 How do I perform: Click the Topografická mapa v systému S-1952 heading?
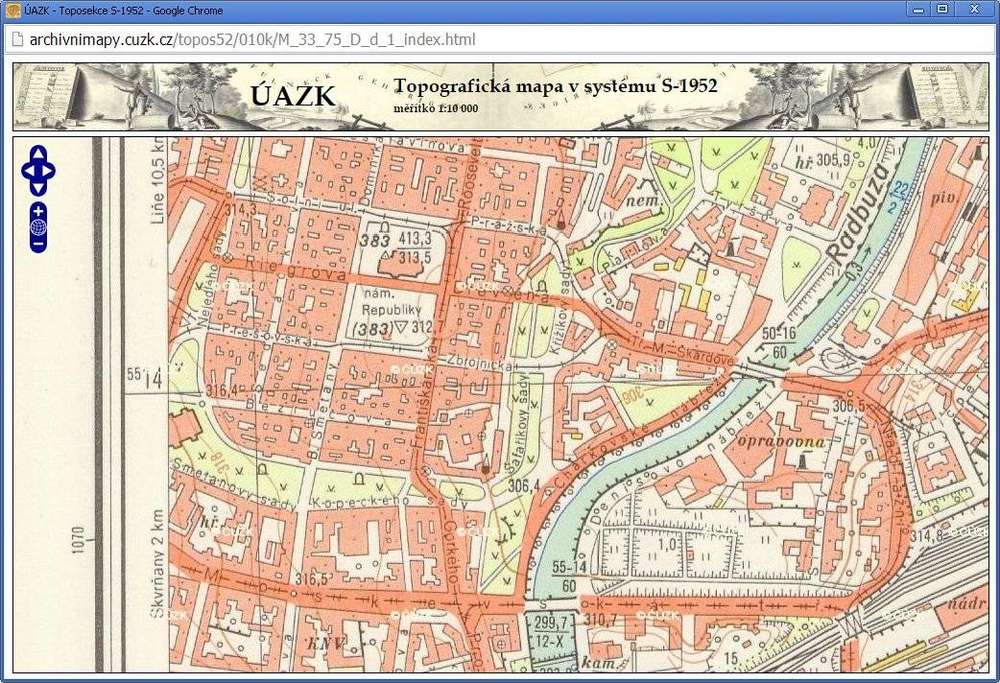pos(555,86)
